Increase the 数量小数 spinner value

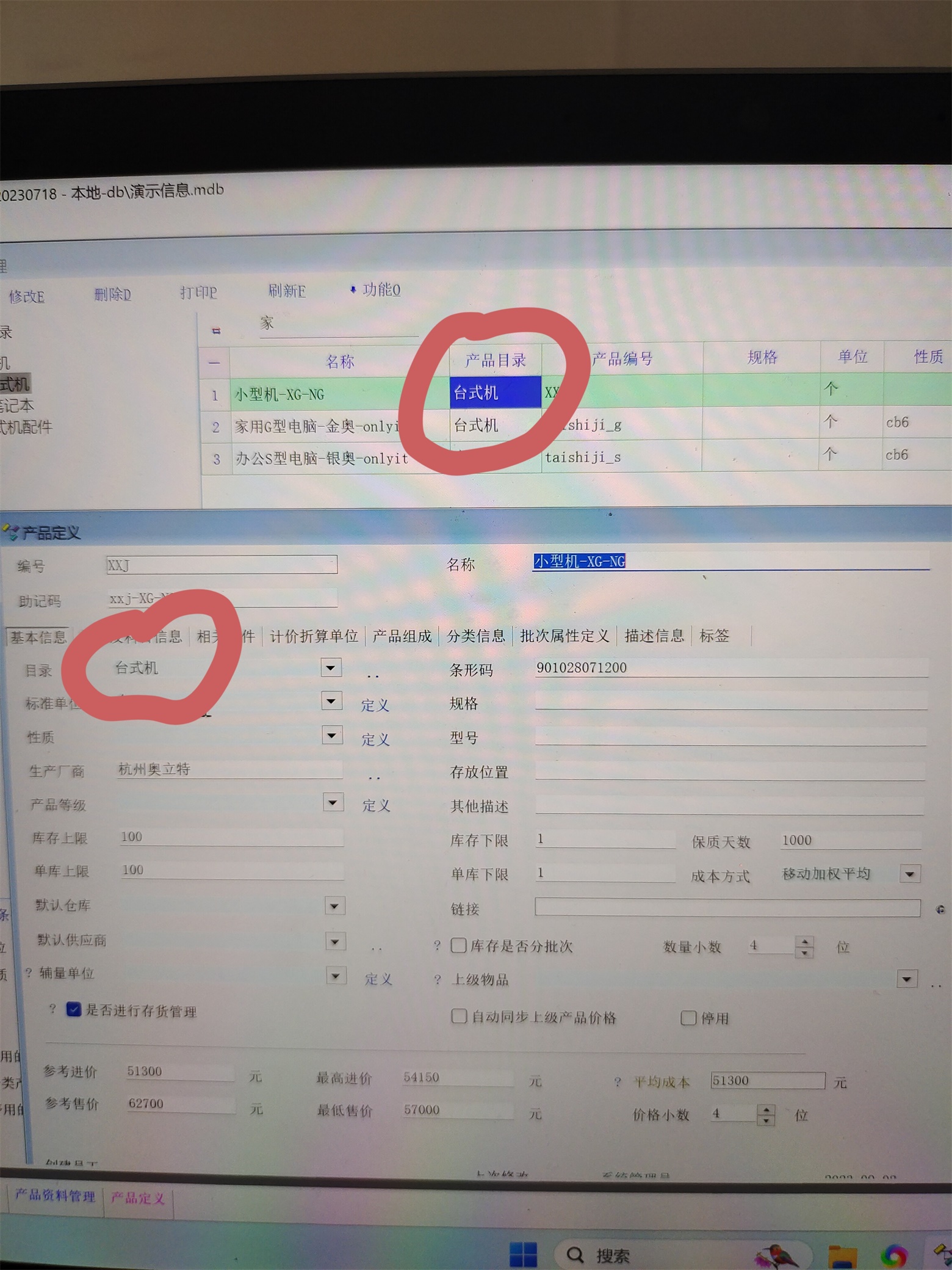click(x=805, y=942)
